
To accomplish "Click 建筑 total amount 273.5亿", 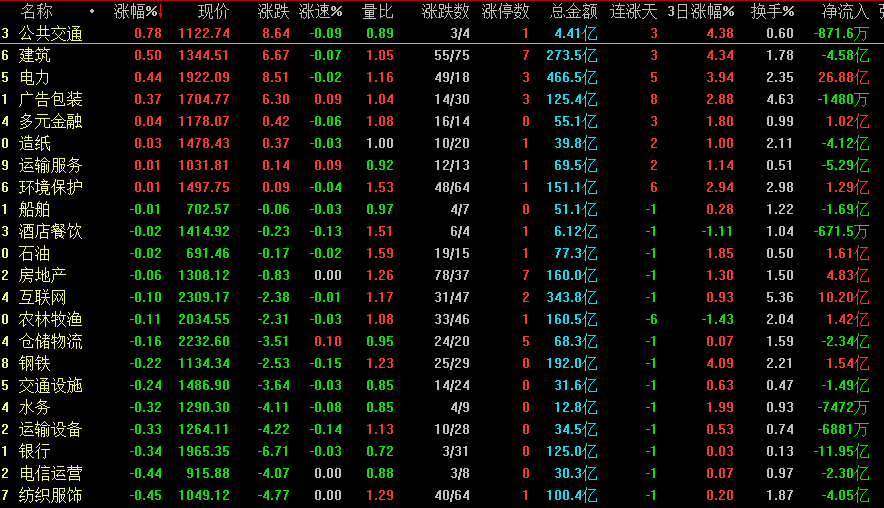I will [572, 55].
